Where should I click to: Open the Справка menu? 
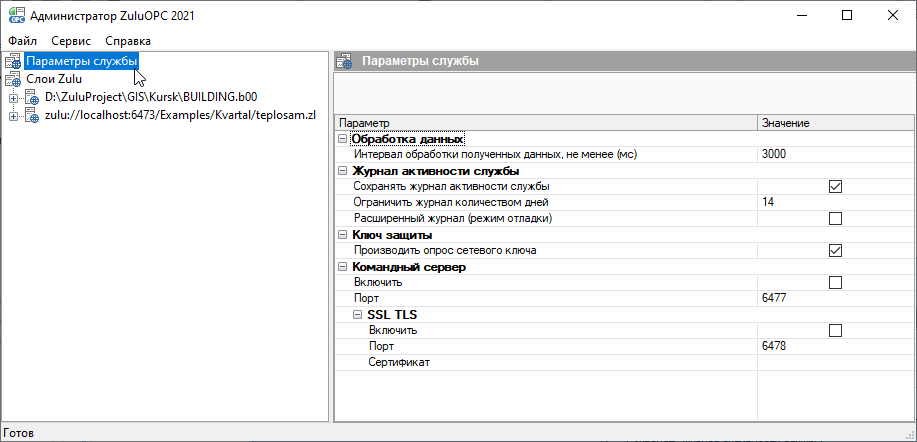128,41
